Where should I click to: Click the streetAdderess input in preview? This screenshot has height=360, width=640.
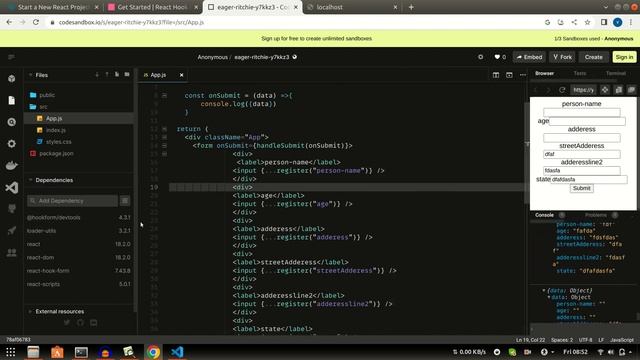[x=582, y=154]
